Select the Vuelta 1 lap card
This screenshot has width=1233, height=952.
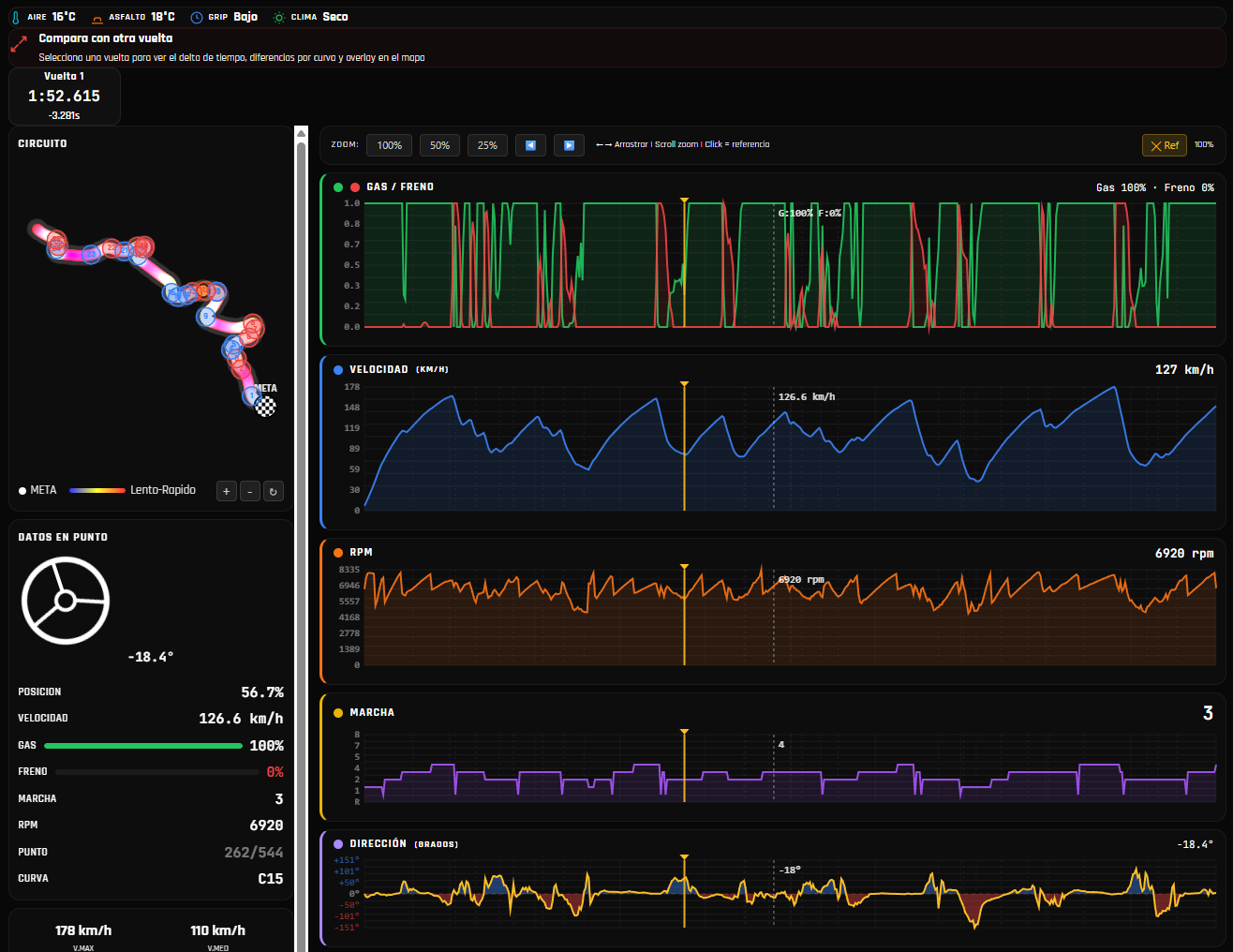pos(65,96)
